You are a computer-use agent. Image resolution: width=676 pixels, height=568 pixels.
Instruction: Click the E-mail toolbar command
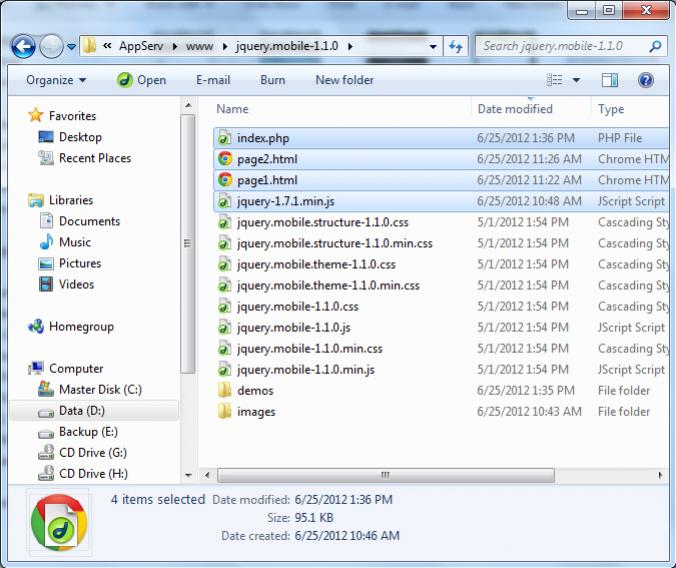pos(213,80)
